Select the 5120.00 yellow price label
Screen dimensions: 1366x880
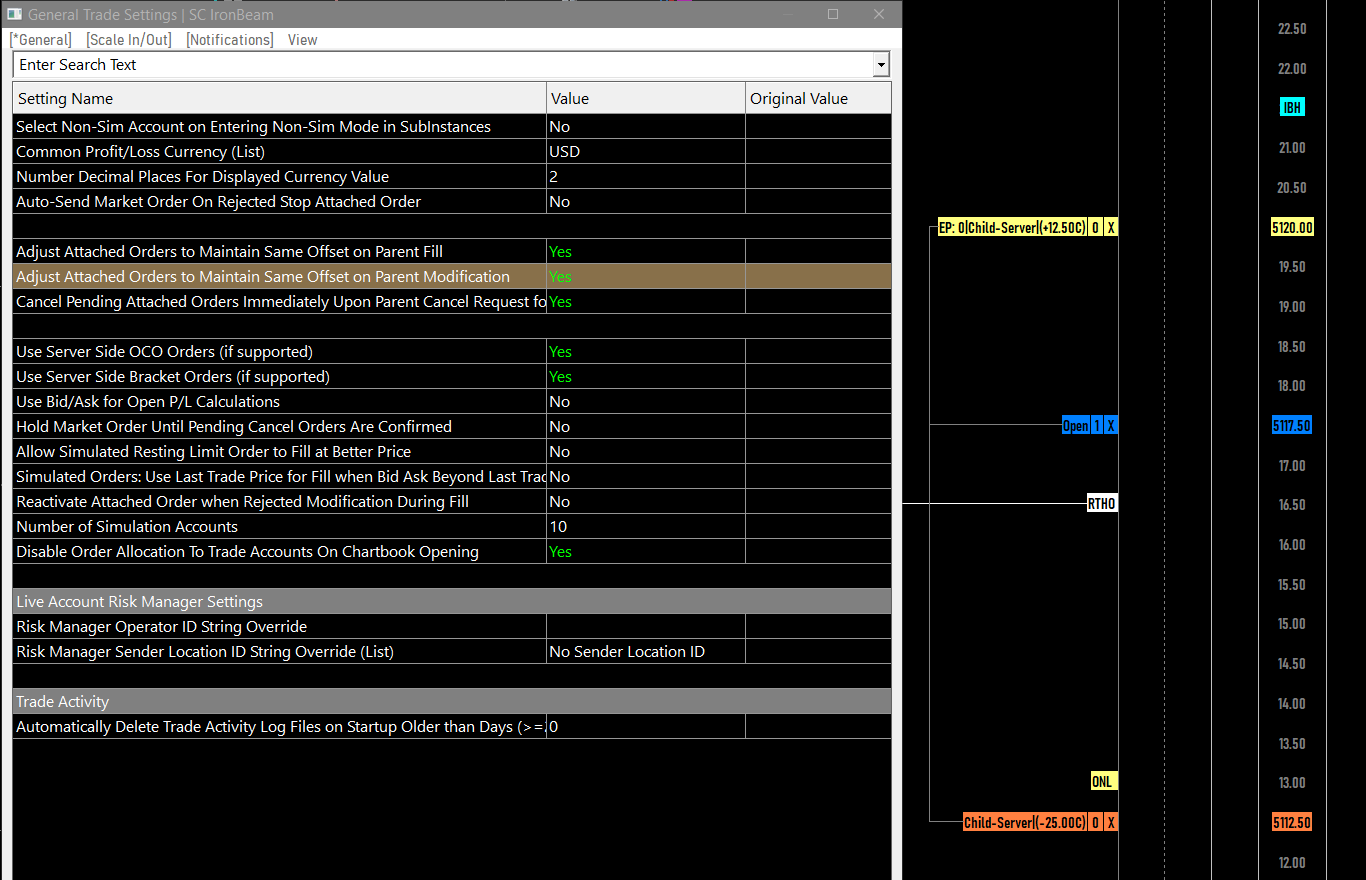click(x=1292, y=228)
